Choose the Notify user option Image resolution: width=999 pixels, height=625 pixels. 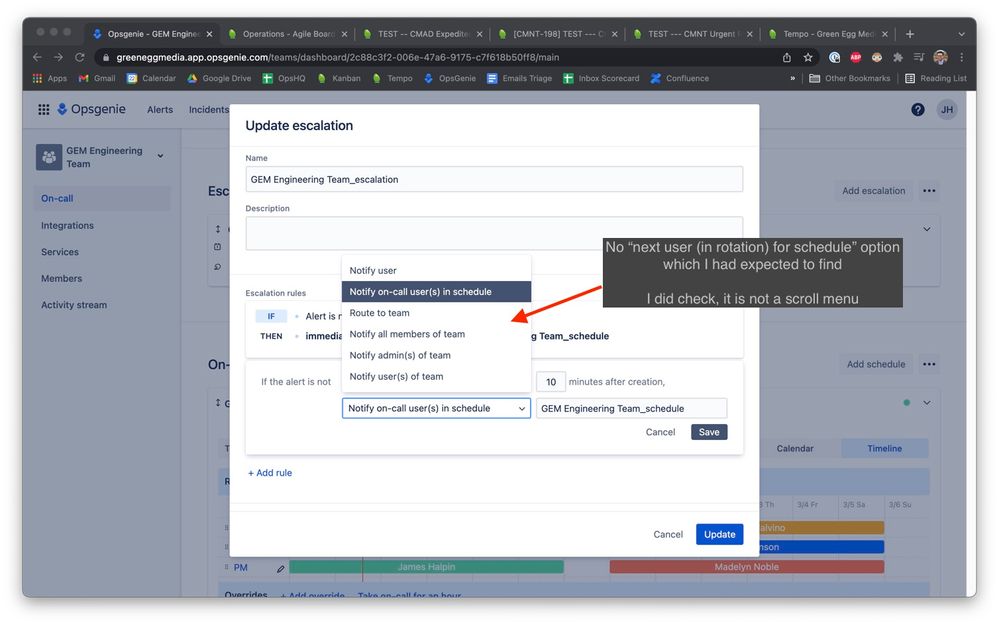(x=436, y=271)
